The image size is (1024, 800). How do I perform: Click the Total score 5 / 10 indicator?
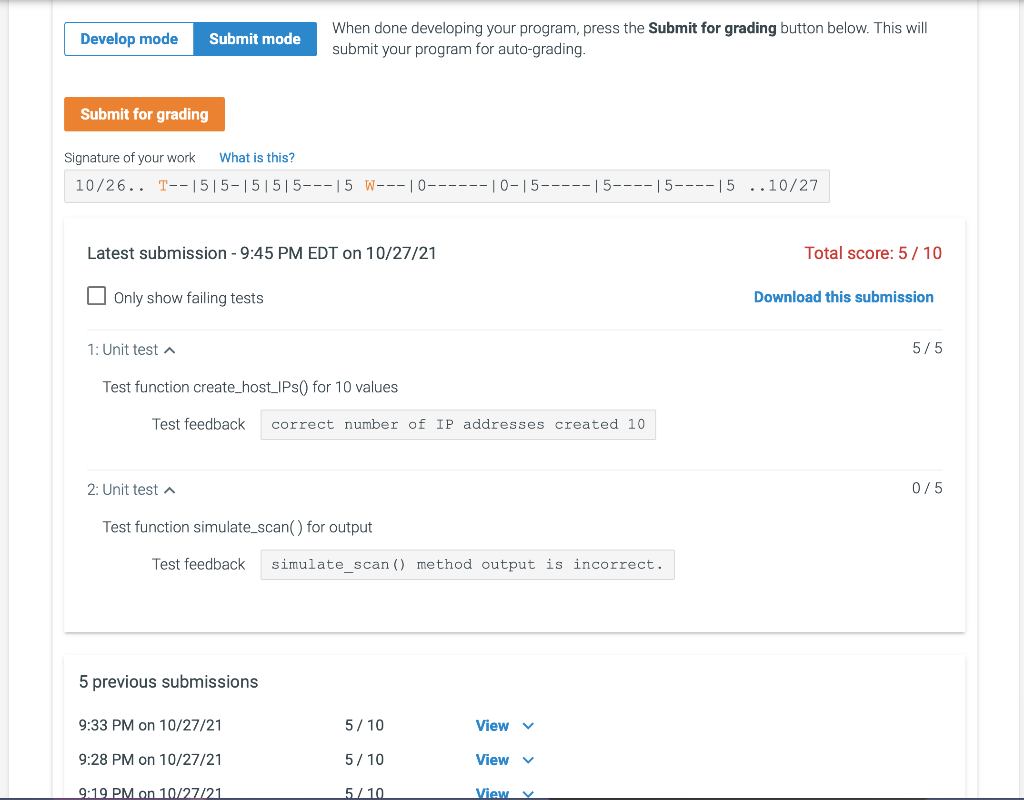[x=873, y=253]
